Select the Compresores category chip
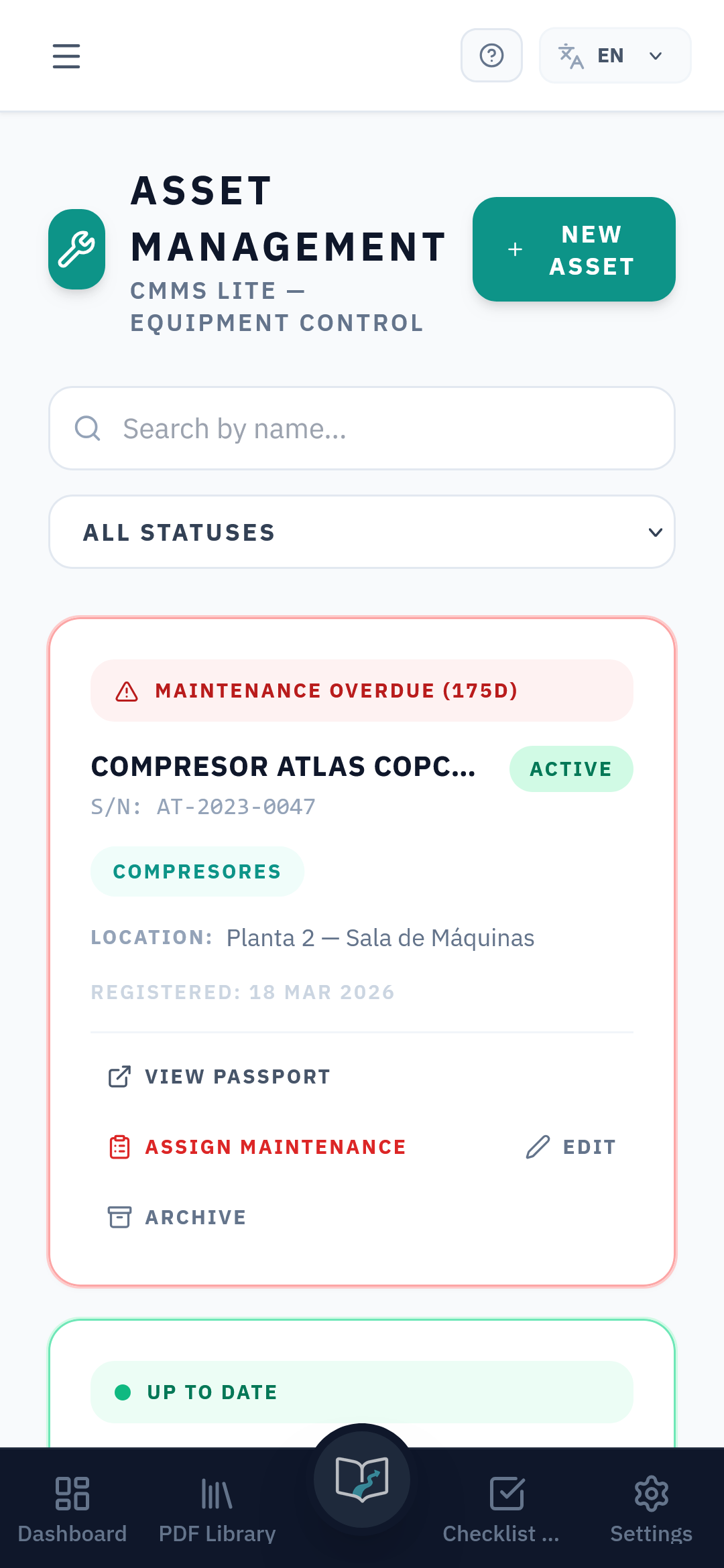Image resolution: width=724 pixels, height=1568 pixels. click(x=197, y=870)
